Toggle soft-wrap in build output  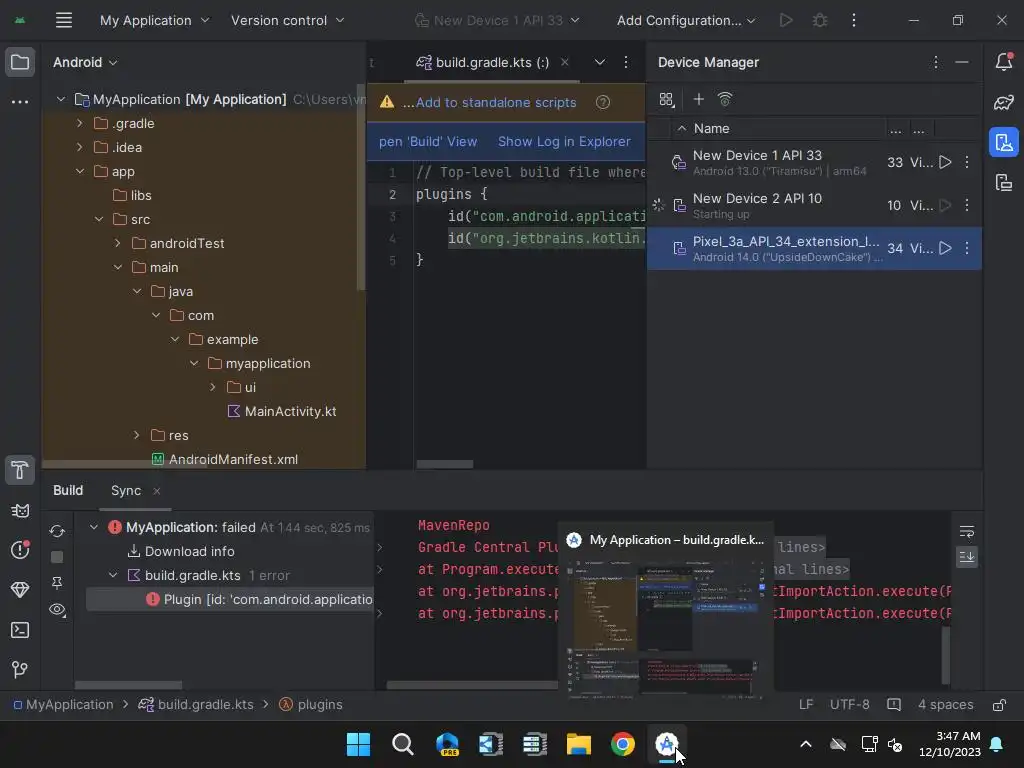click(x=967, y=532)
